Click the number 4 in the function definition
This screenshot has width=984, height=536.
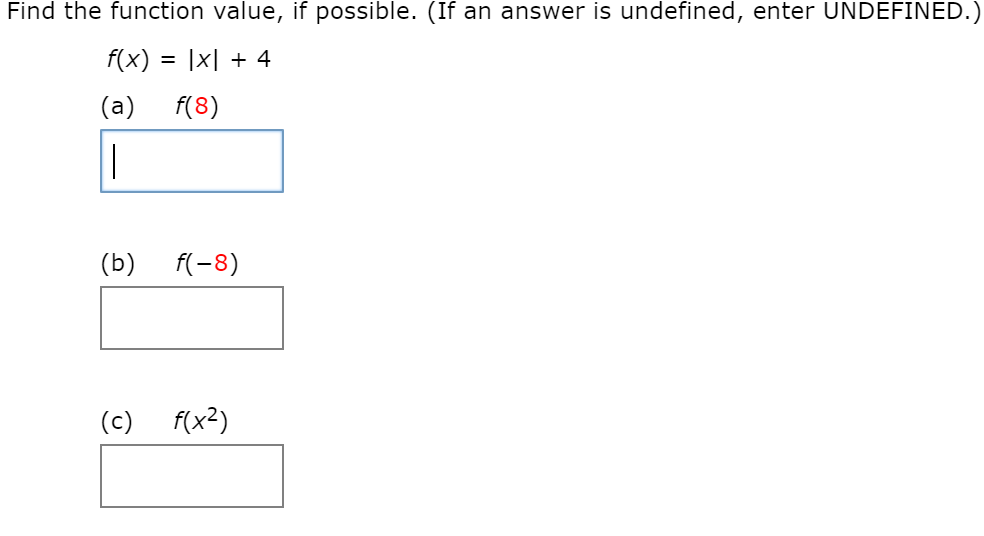264,59
